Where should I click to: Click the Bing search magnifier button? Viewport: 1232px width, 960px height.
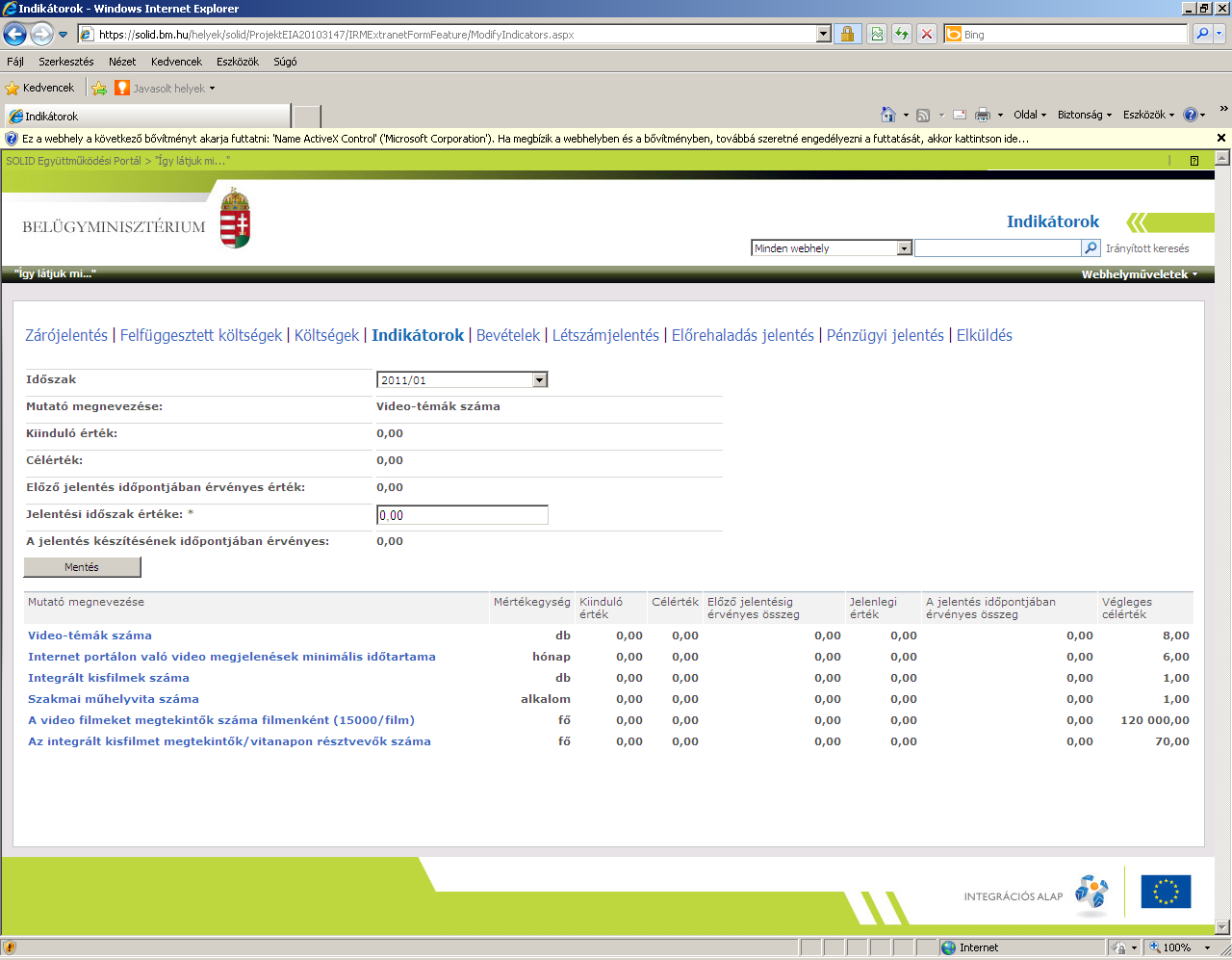coord(1202,34)
